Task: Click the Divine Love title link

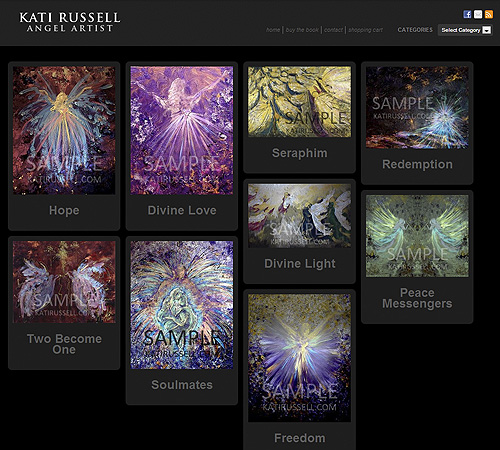Action: (x=182, y=210)
